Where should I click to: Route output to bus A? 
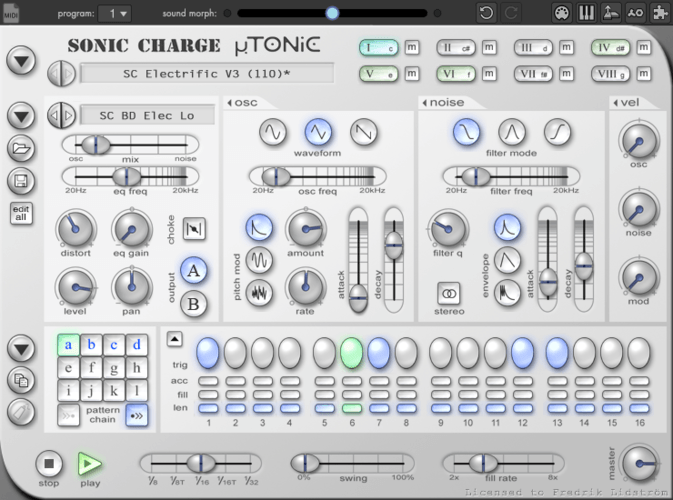[x=194, y=271]
